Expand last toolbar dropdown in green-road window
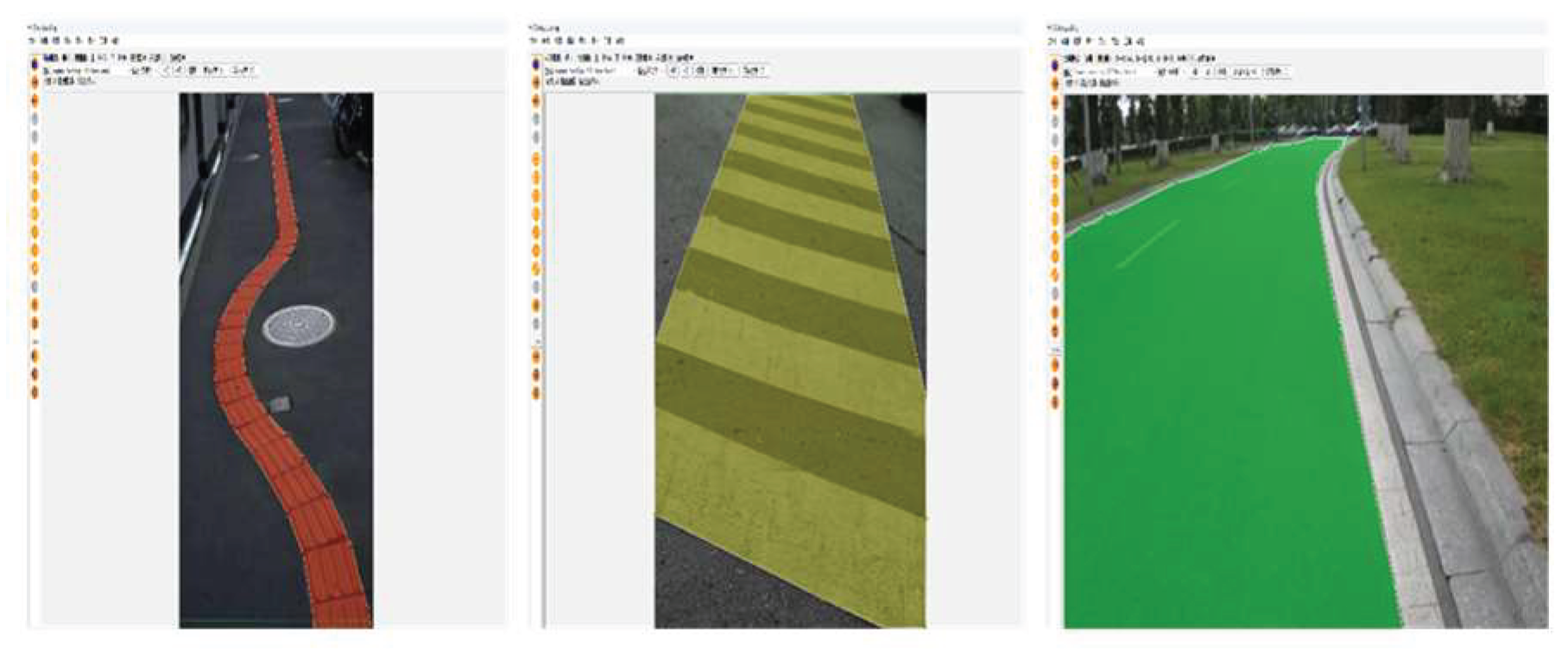 click(x=1276, y=72)
